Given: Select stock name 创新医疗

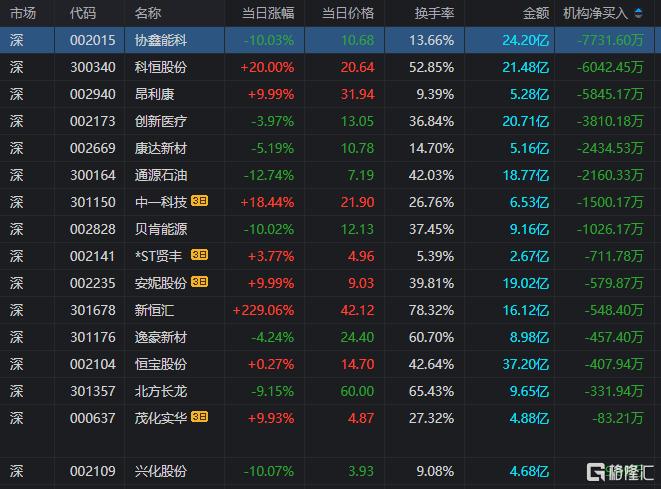Looking at the screenshot, I should (x=161, y=121).
